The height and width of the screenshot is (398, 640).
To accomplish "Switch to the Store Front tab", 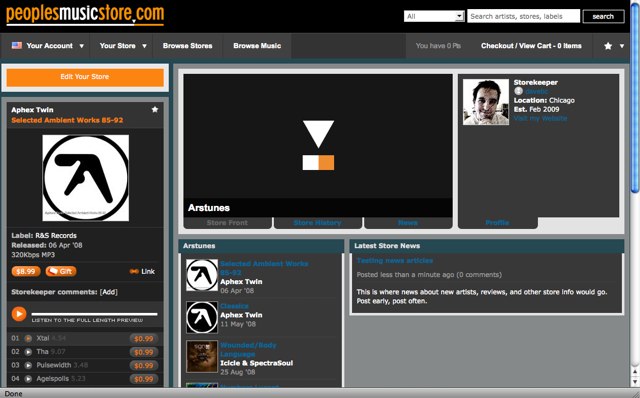I will [227, 222].
